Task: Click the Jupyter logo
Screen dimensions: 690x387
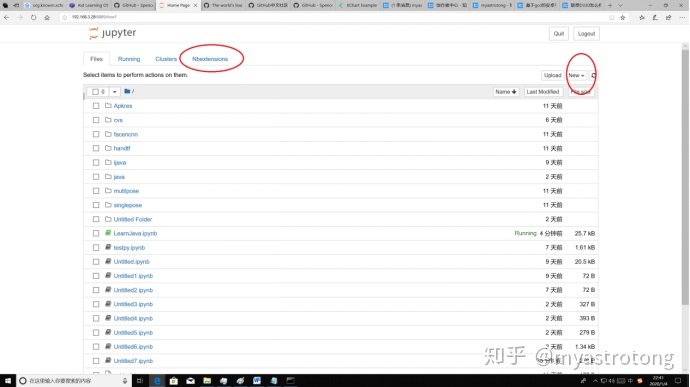Action: (113, 33)
